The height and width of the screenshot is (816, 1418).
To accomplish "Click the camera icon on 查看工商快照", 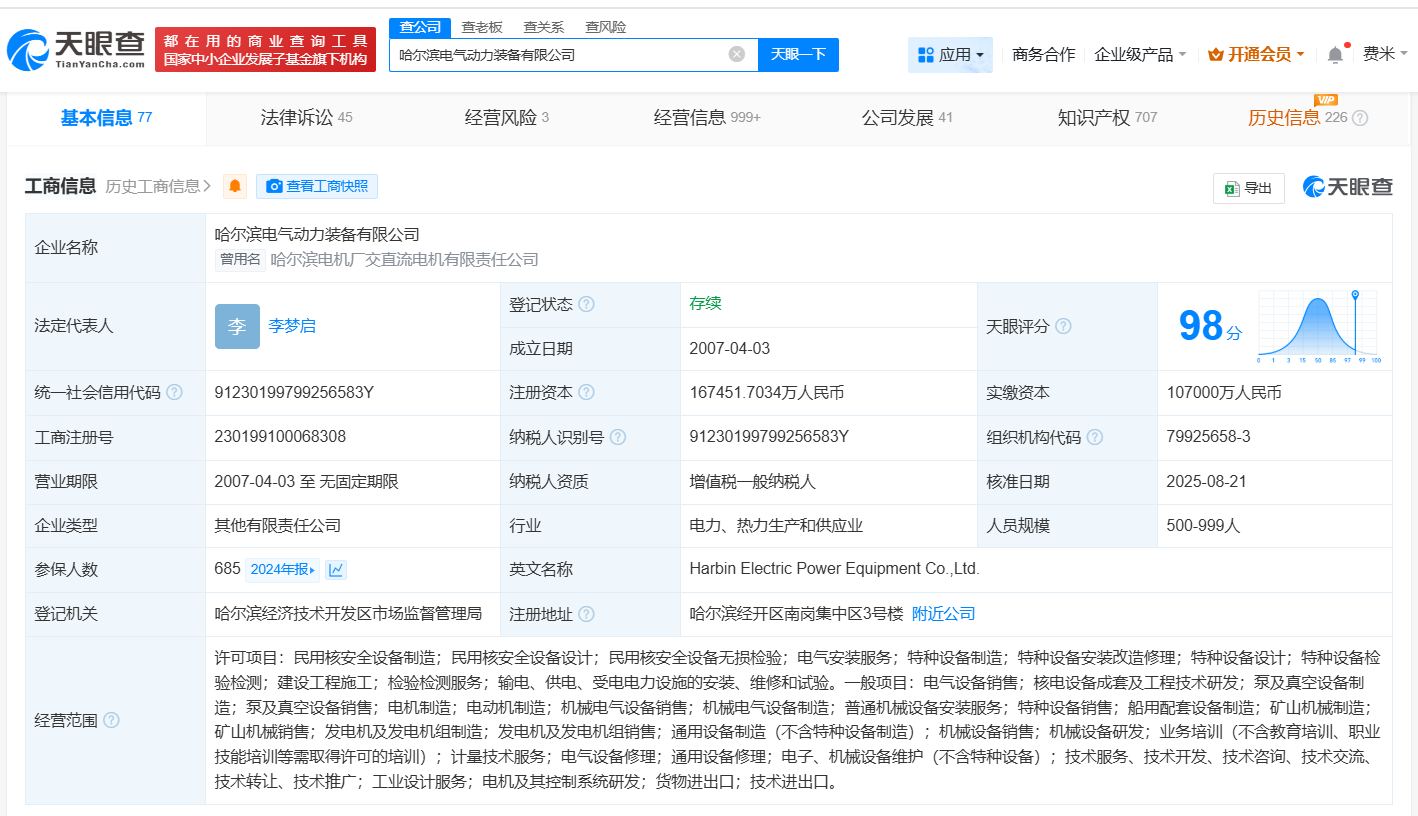I will 273,186.
